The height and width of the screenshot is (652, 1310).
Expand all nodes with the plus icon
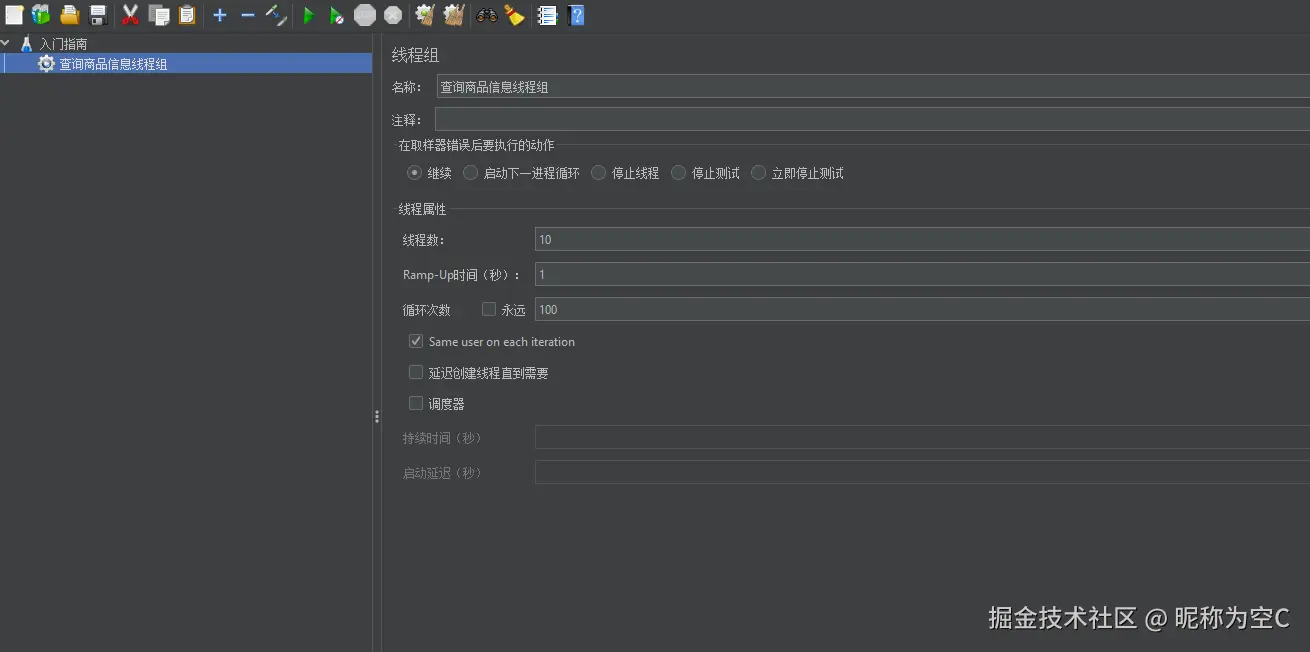point(220,15)
